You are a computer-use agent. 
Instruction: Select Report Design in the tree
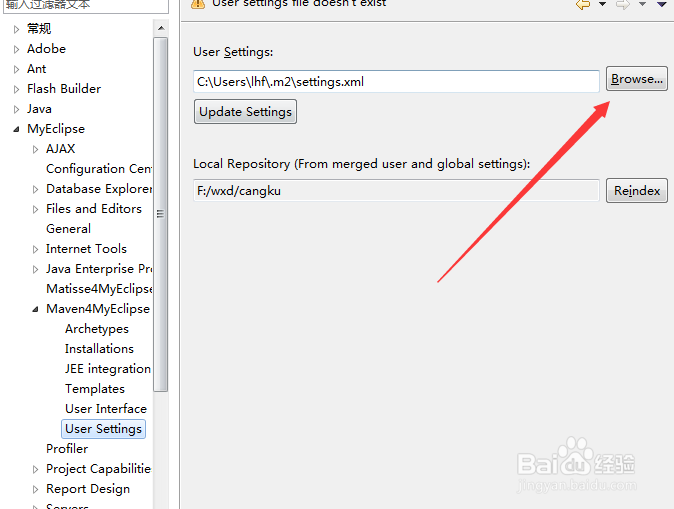point(88,489)
